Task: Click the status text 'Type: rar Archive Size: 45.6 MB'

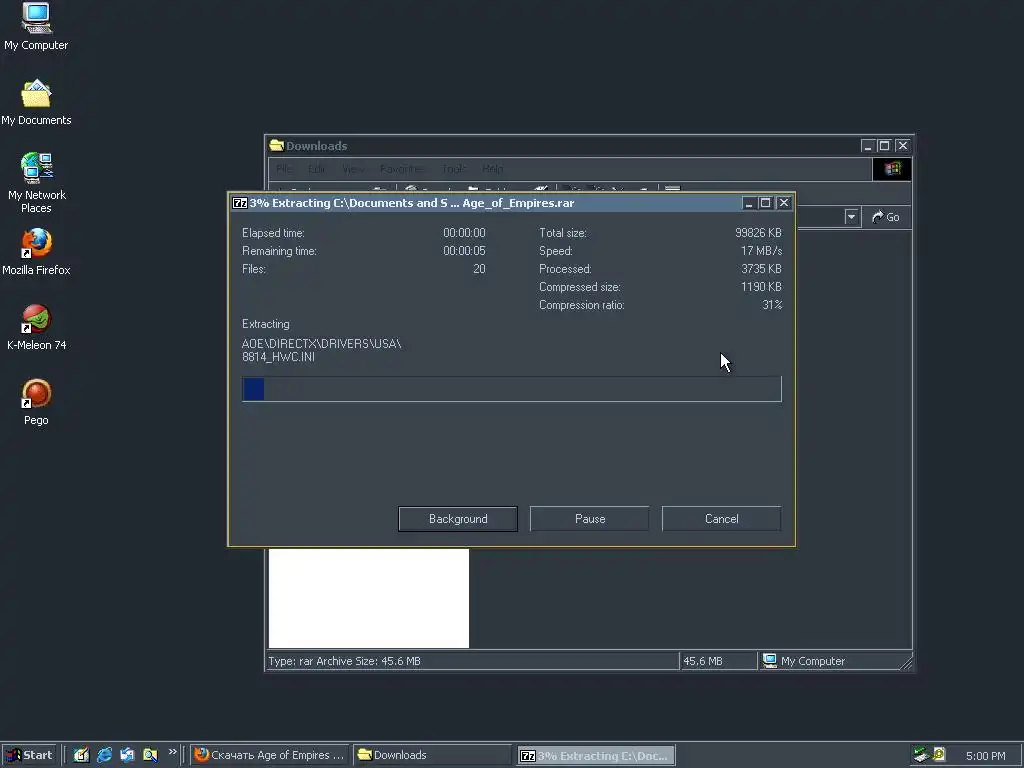Action: [344, 661]
